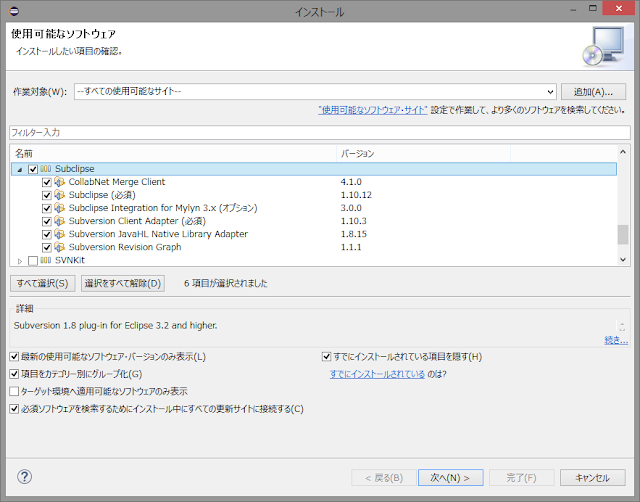Click 選択をすべて解除(D) button

pos(123,283)
